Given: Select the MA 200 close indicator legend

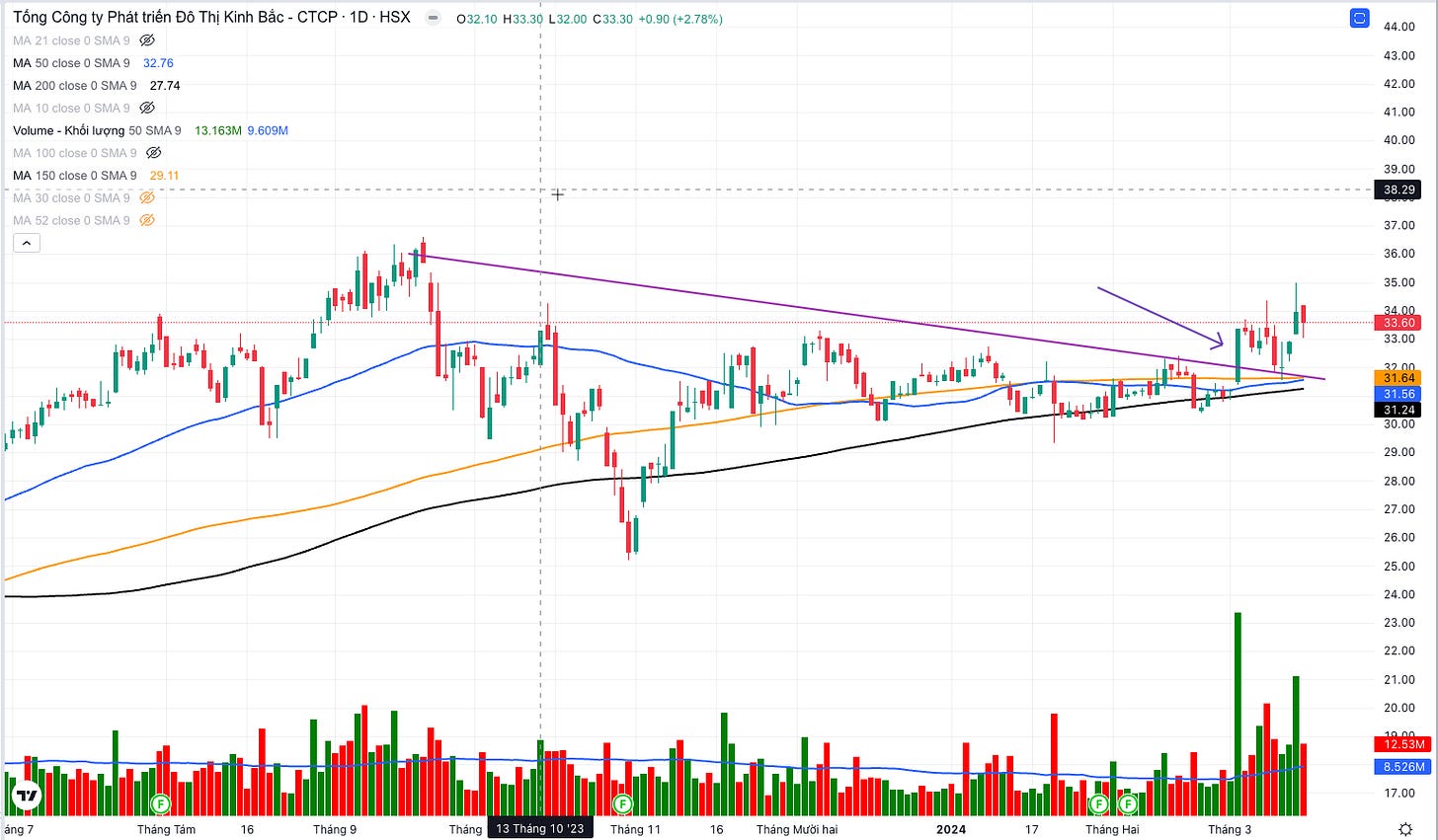Looking at the screenshot, I should coord(75,86).
